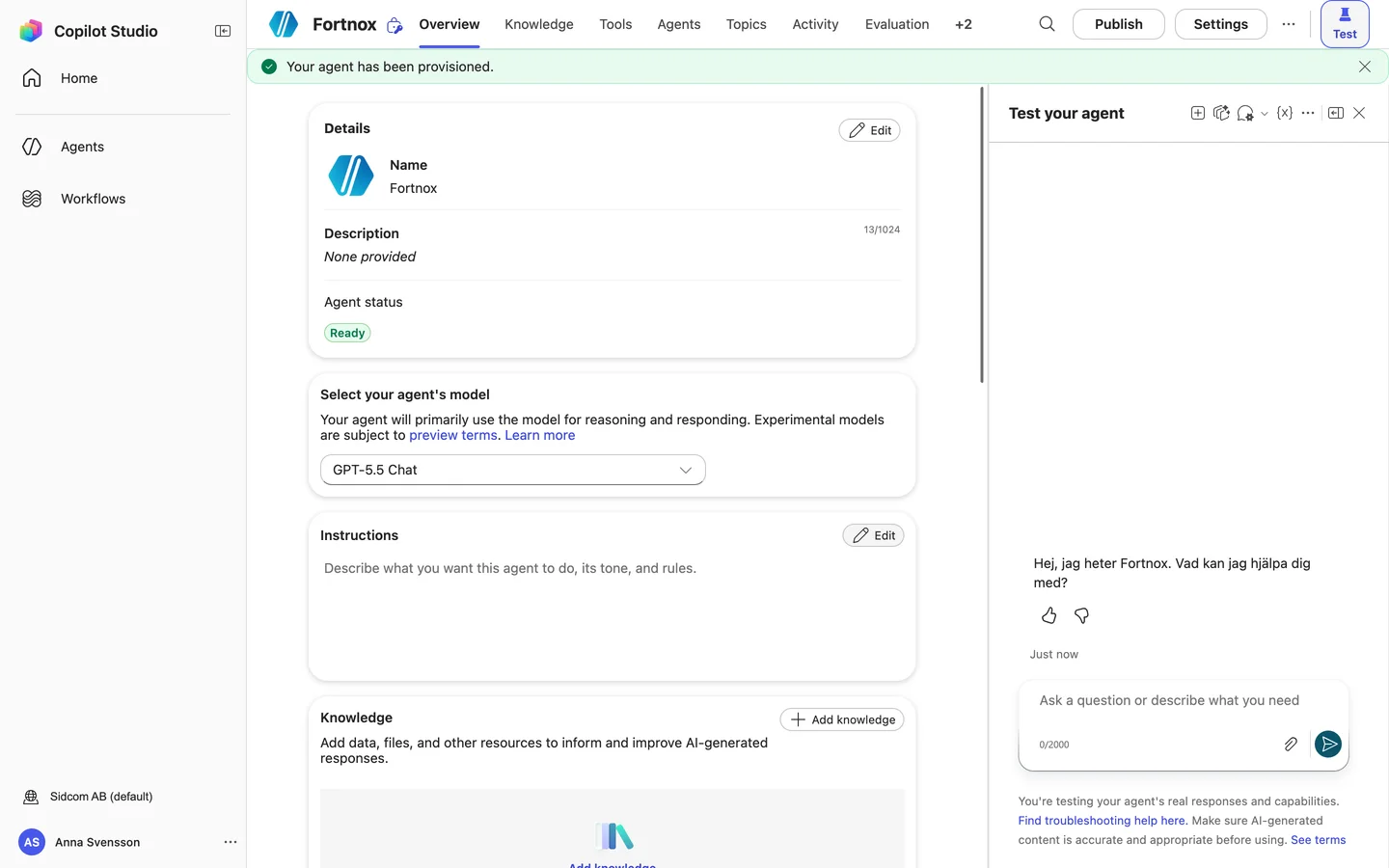Viewport: 1389px width, 868px height.
Task: Open Workflows in the sidebar
Action: (123, 199)
